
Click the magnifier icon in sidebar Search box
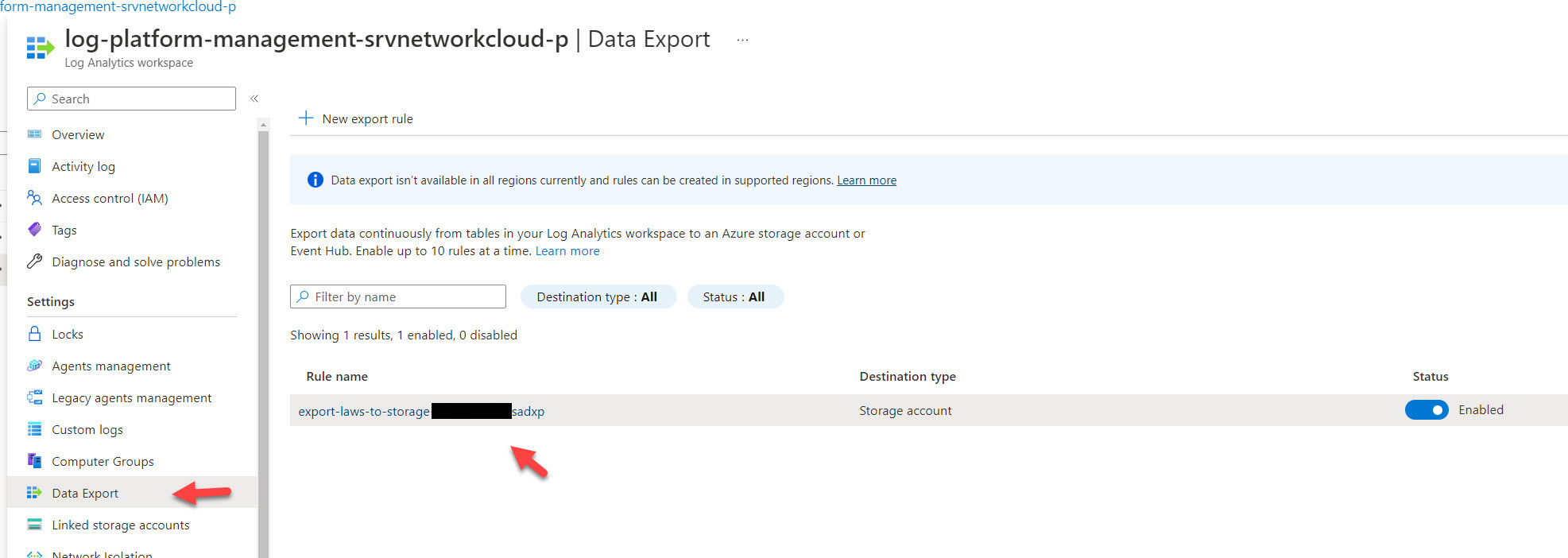tap(40, 99)
